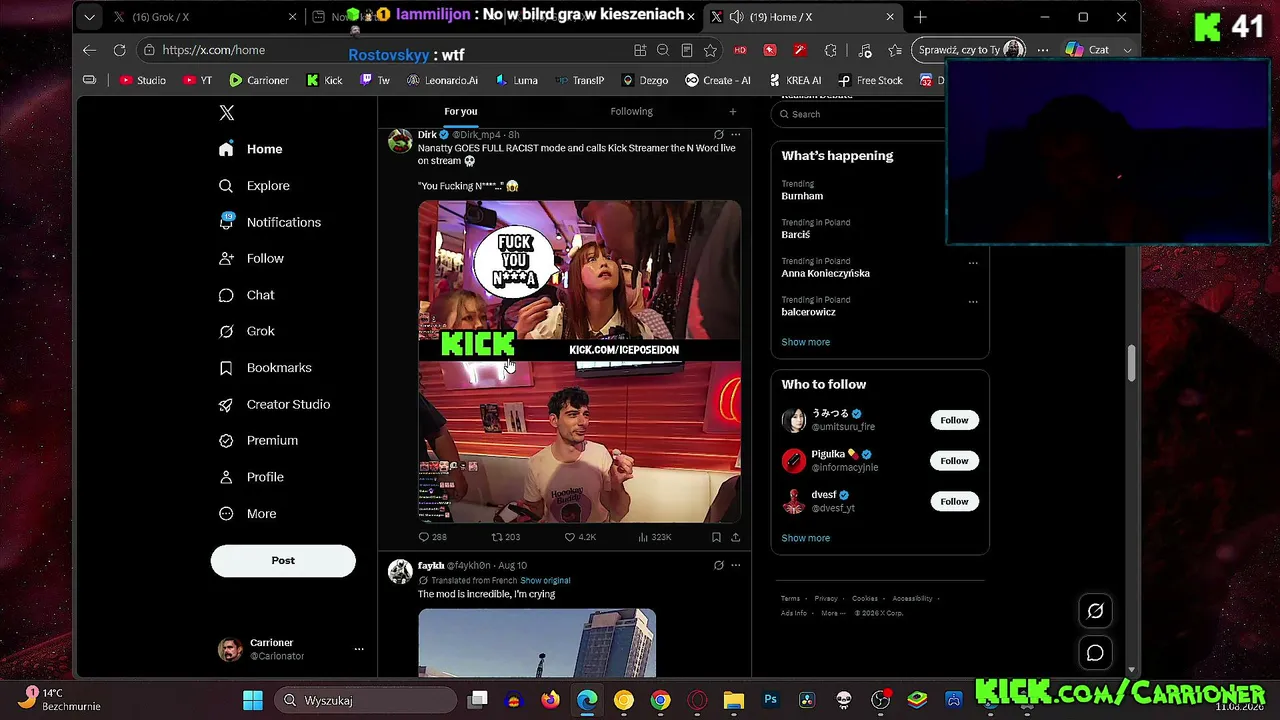Add this page to favorites with star icon
This screenshot has width=1280, height=720.
click(x=710, y=50)
